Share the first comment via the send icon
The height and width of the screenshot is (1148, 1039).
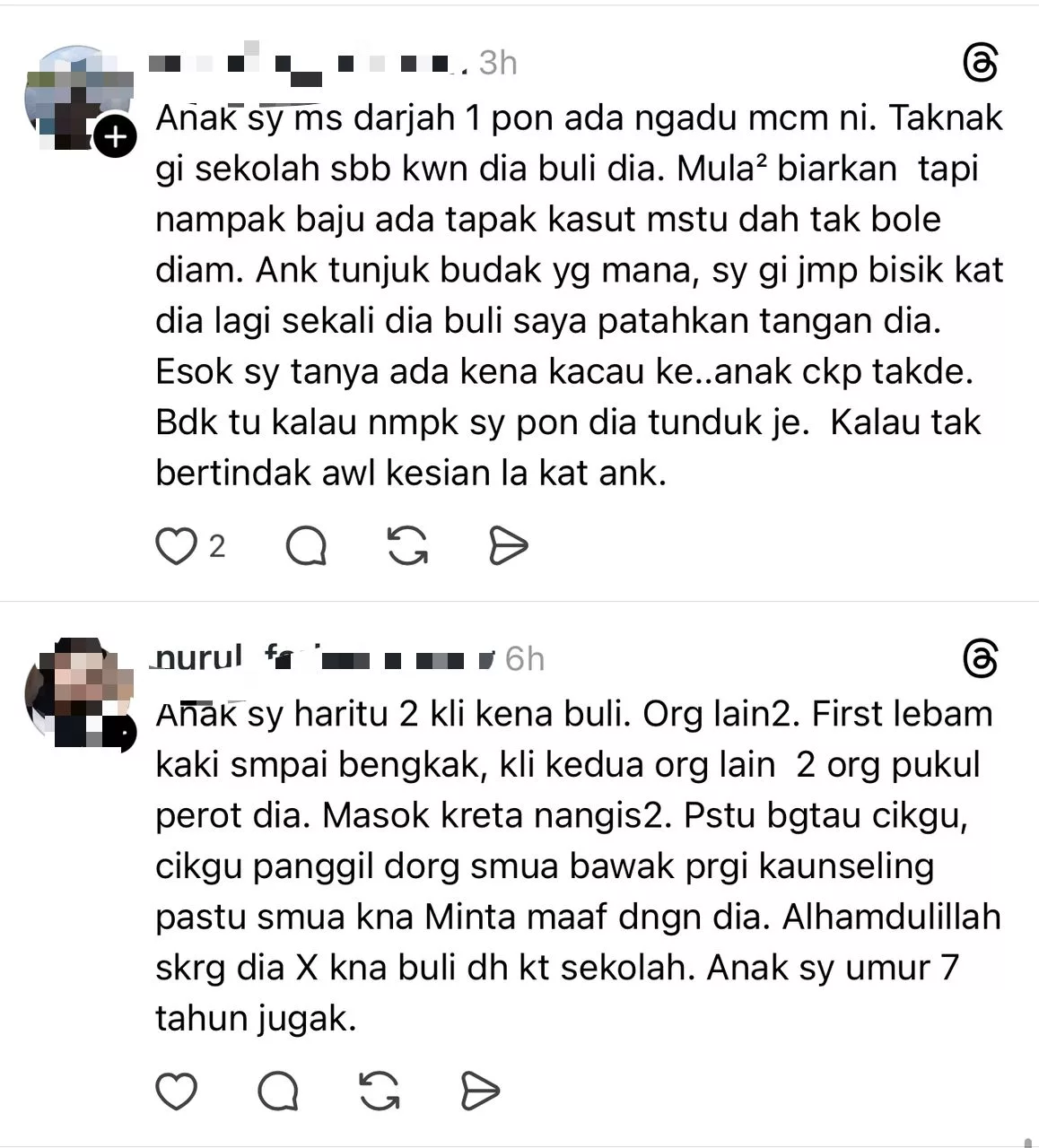[509, 544]
